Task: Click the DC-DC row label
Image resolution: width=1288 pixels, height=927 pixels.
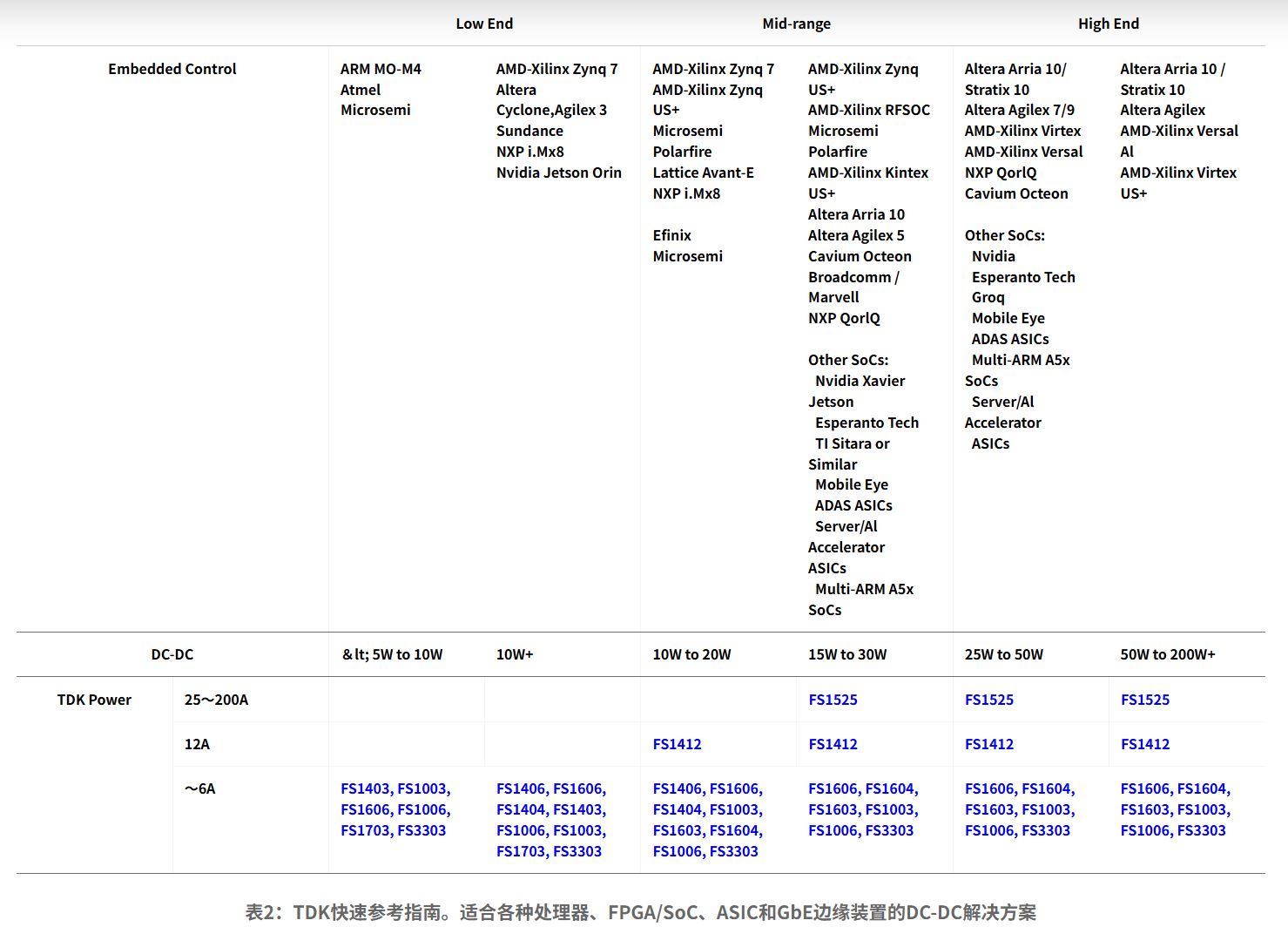Action: pyautogui.click(x=172, y=654)
